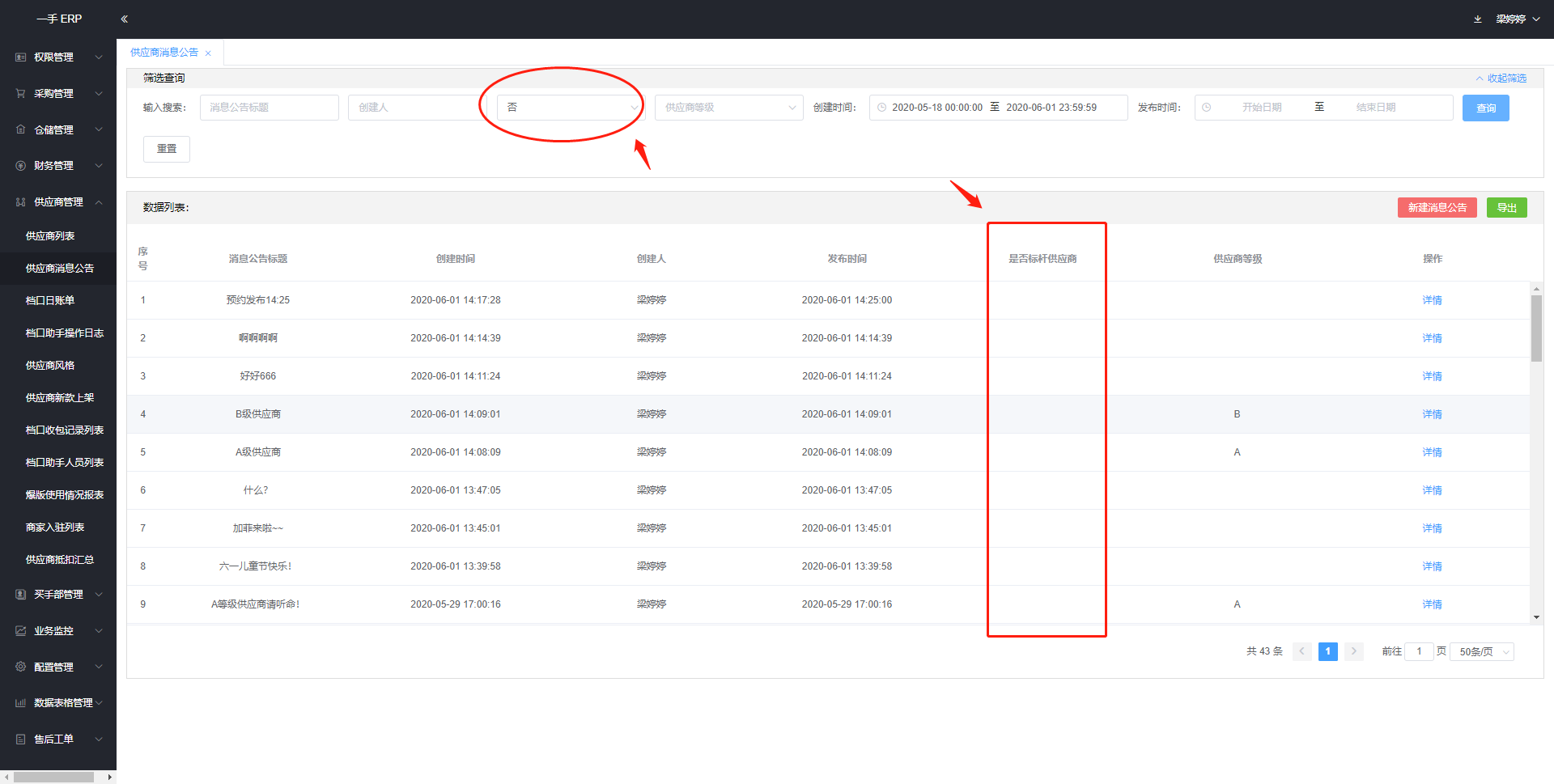The image size is (1554, 784).
Task: Open 商家入驻列表 in sidebar
Action: [55, 528]
